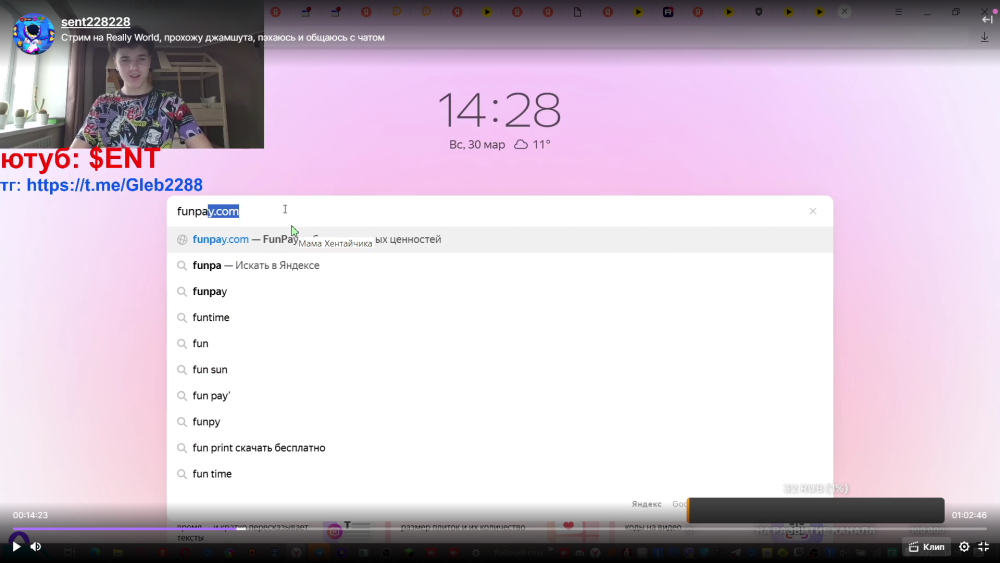Seek along the video progress bar
This screenshot has width=1000, height=563.
point(499,529)
